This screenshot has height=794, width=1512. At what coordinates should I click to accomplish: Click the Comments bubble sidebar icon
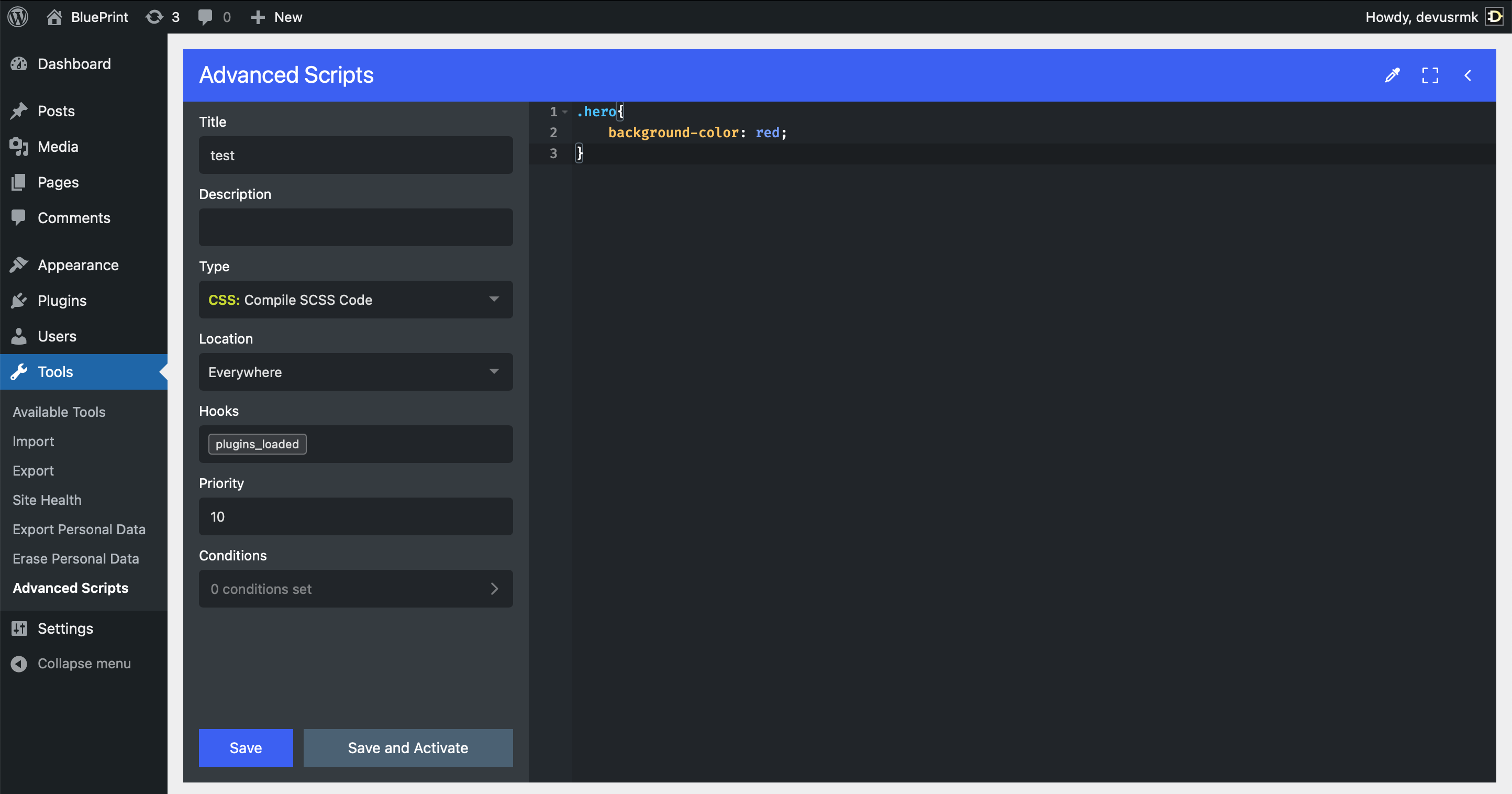coord(19,218)
